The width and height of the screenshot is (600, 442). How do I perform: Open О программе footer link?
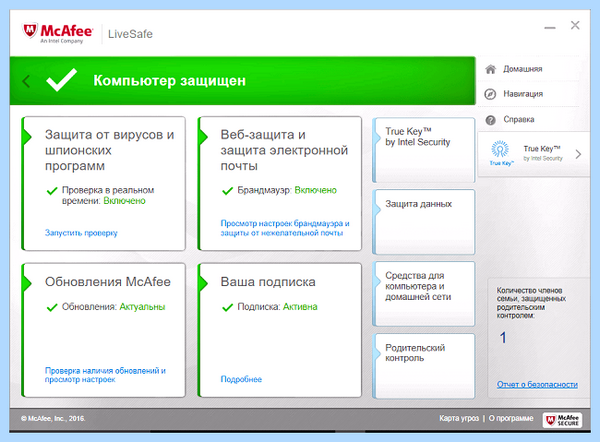(510, 418)
